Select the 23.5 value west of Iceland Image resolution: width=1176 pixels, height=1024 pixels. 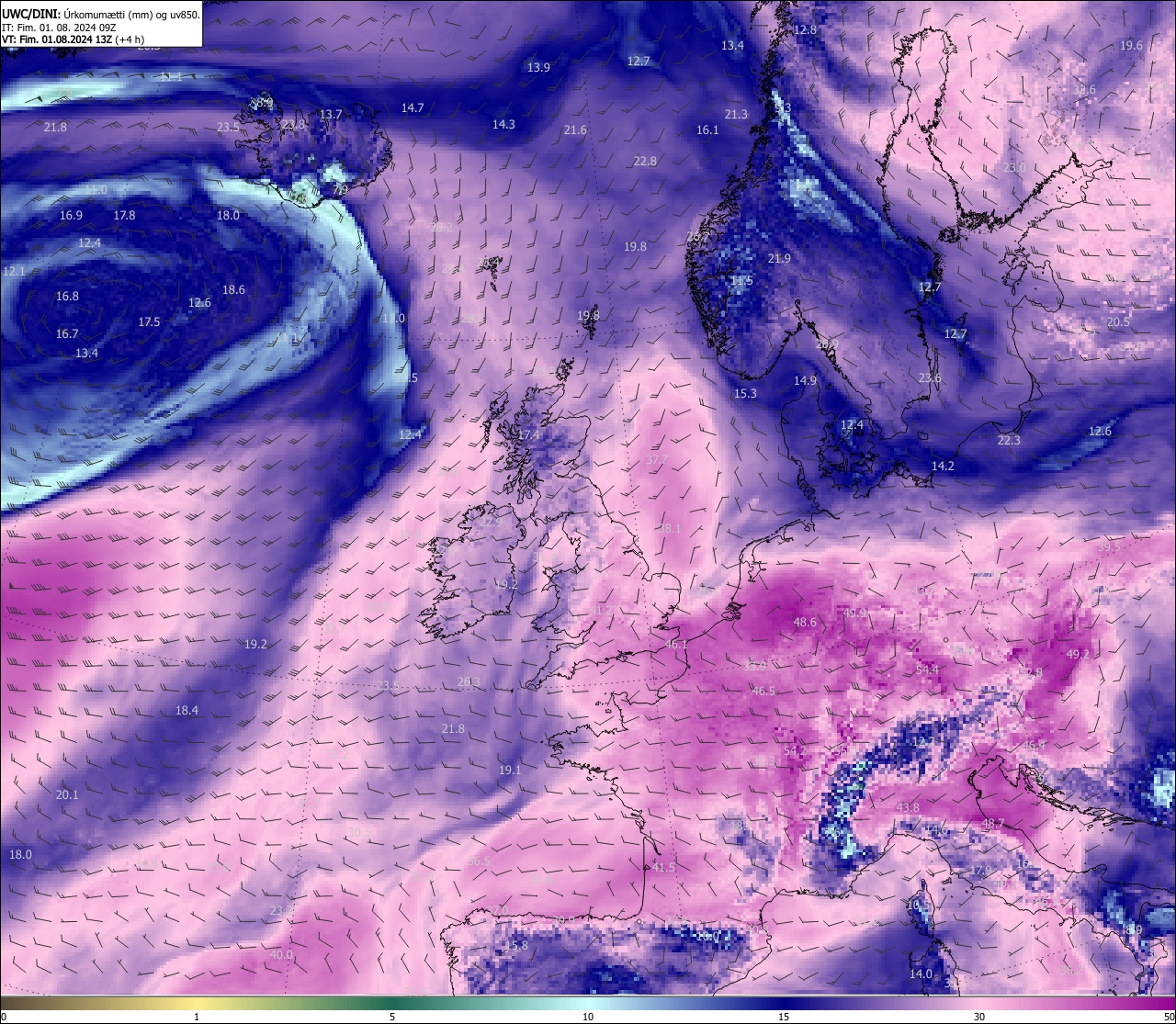point(228,127)
